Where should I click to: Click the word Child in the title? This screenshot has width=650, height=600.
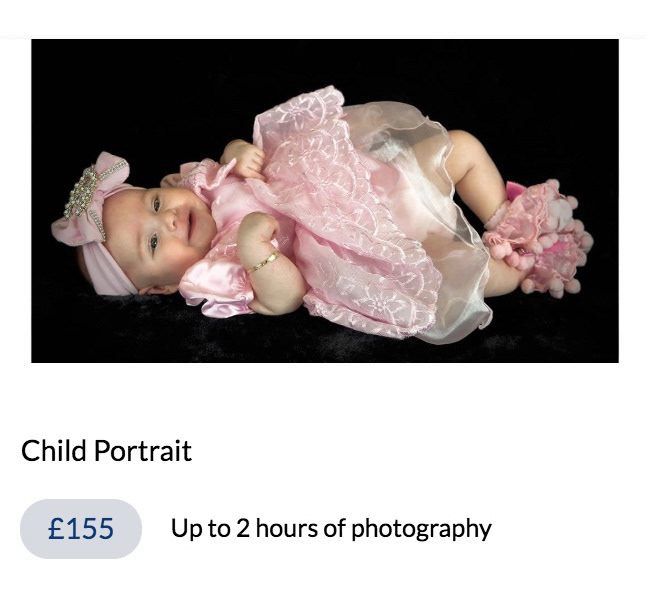click(x=53, y=451)
